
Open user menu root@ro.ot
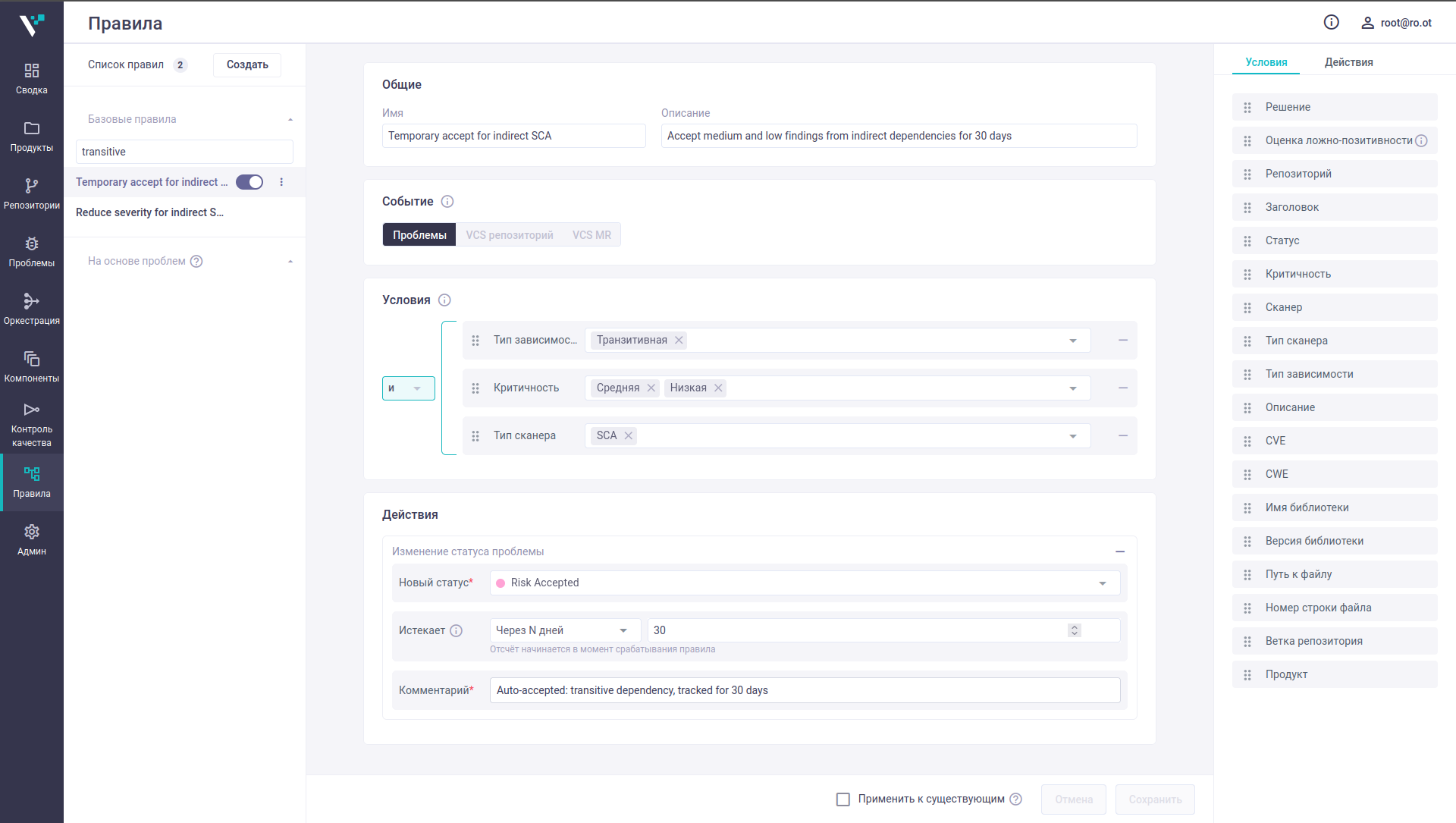click(1396, 23)
